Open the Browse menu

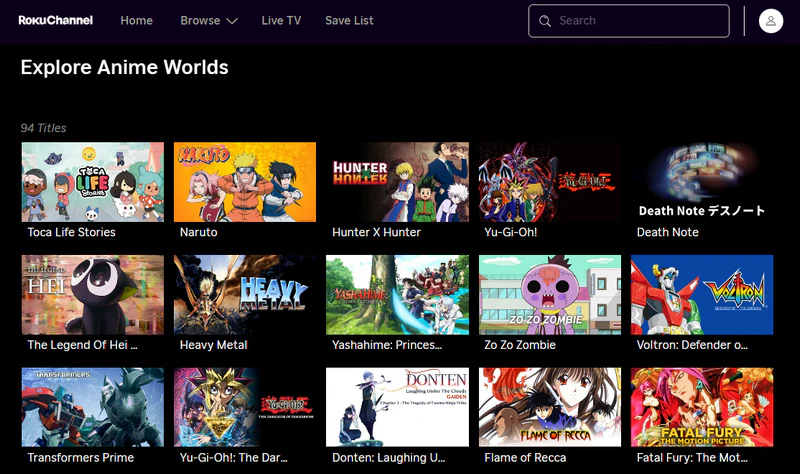pyautogui.click(x=200, y=20)
